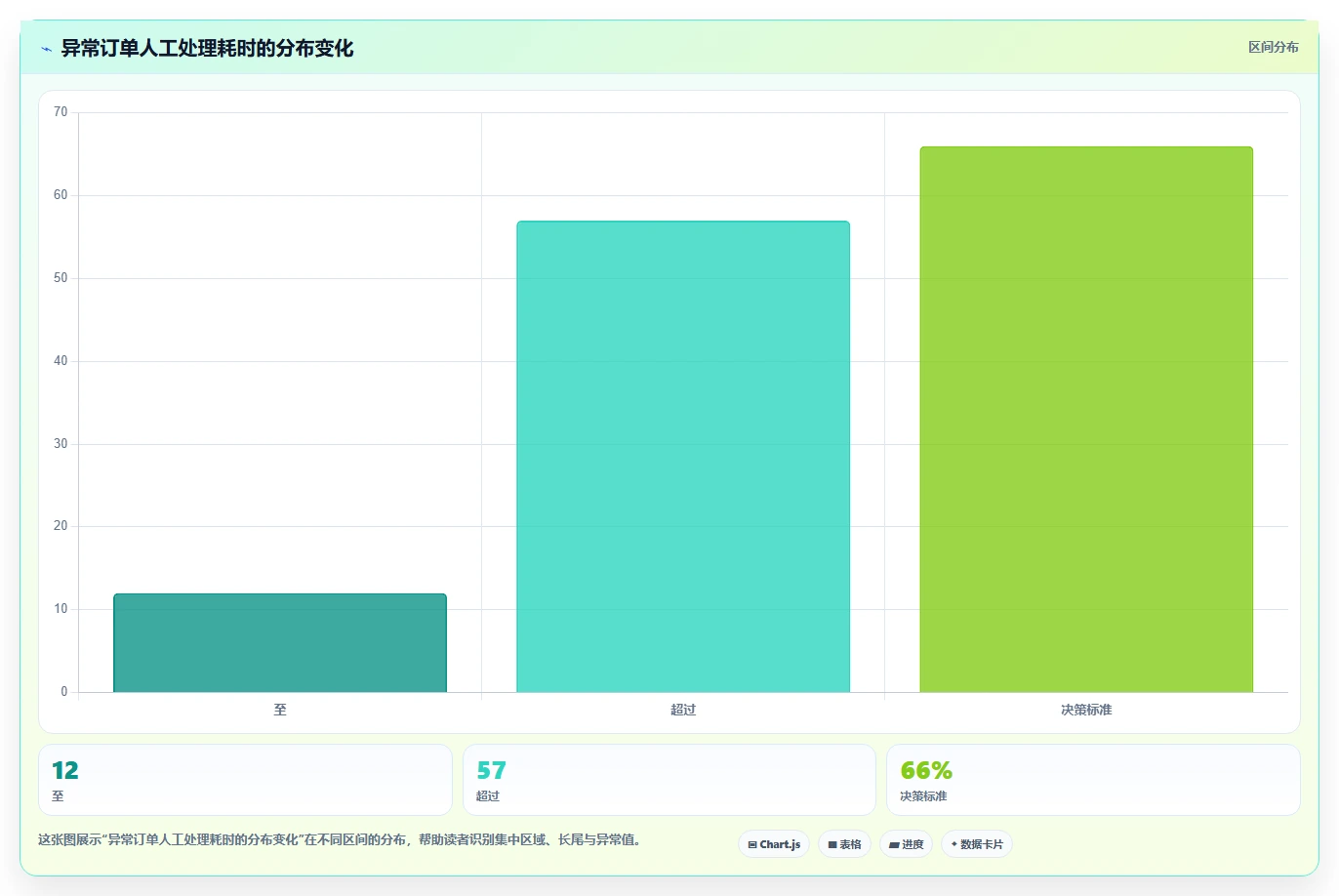
Task: Click the y-axis value 40
Action: pos(61,361)
